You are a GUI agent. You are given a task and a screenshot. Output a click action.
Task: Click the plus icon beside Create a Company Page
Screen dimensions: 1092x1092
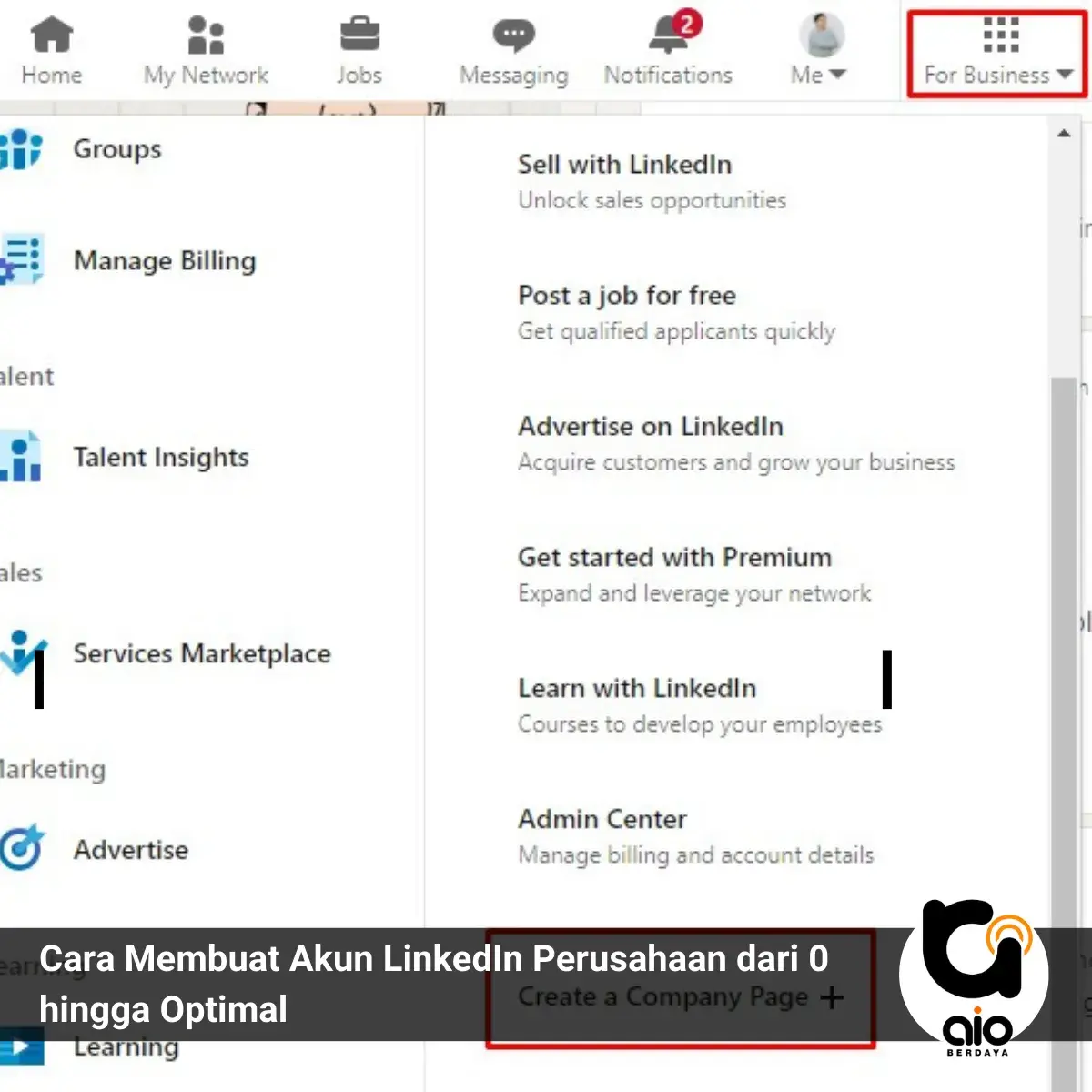pos(831,998)
